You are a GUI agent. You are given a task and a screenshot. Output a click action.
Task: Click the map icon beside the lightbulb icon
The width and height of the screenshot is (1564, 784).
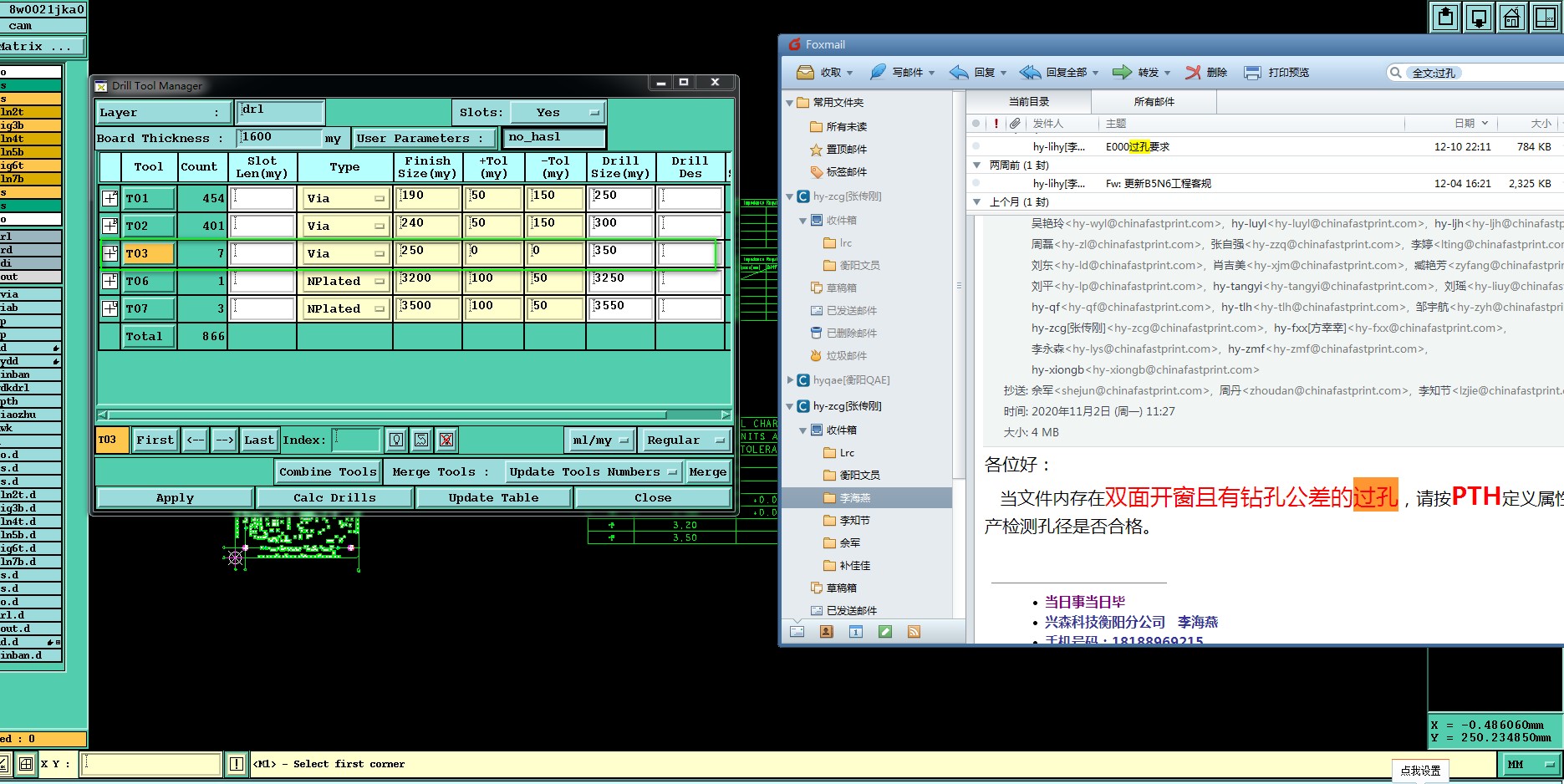[x=421, y=440]
